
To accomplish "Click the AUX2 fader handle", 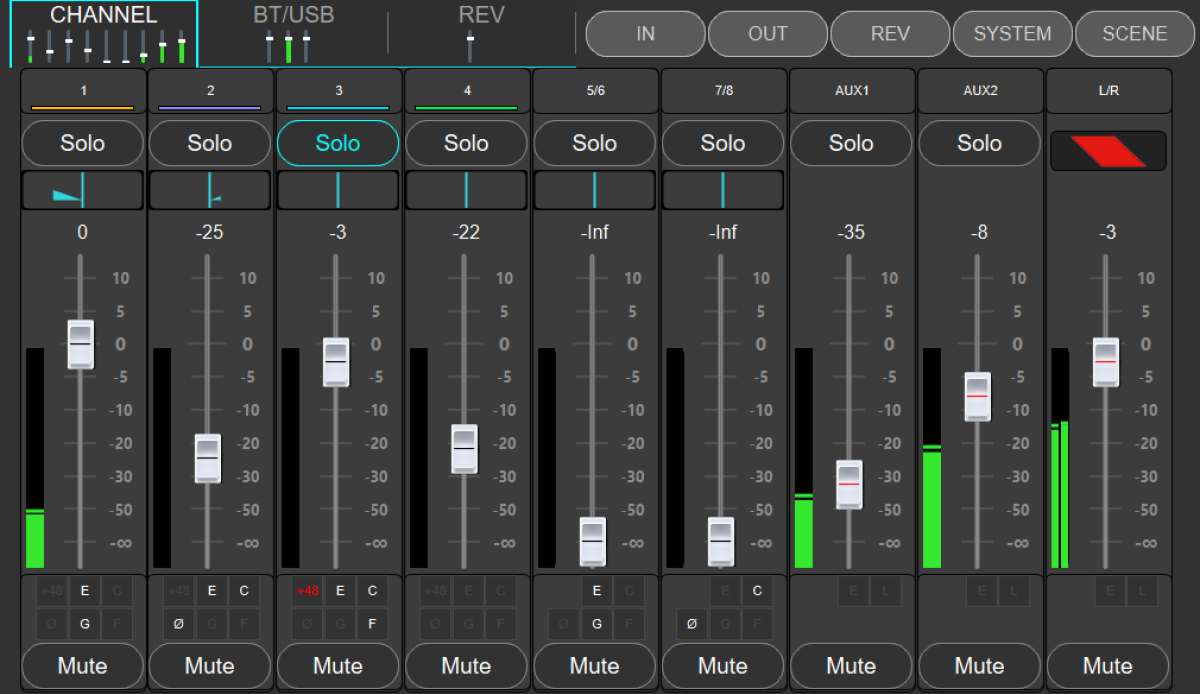I will [x=977, y=397].
